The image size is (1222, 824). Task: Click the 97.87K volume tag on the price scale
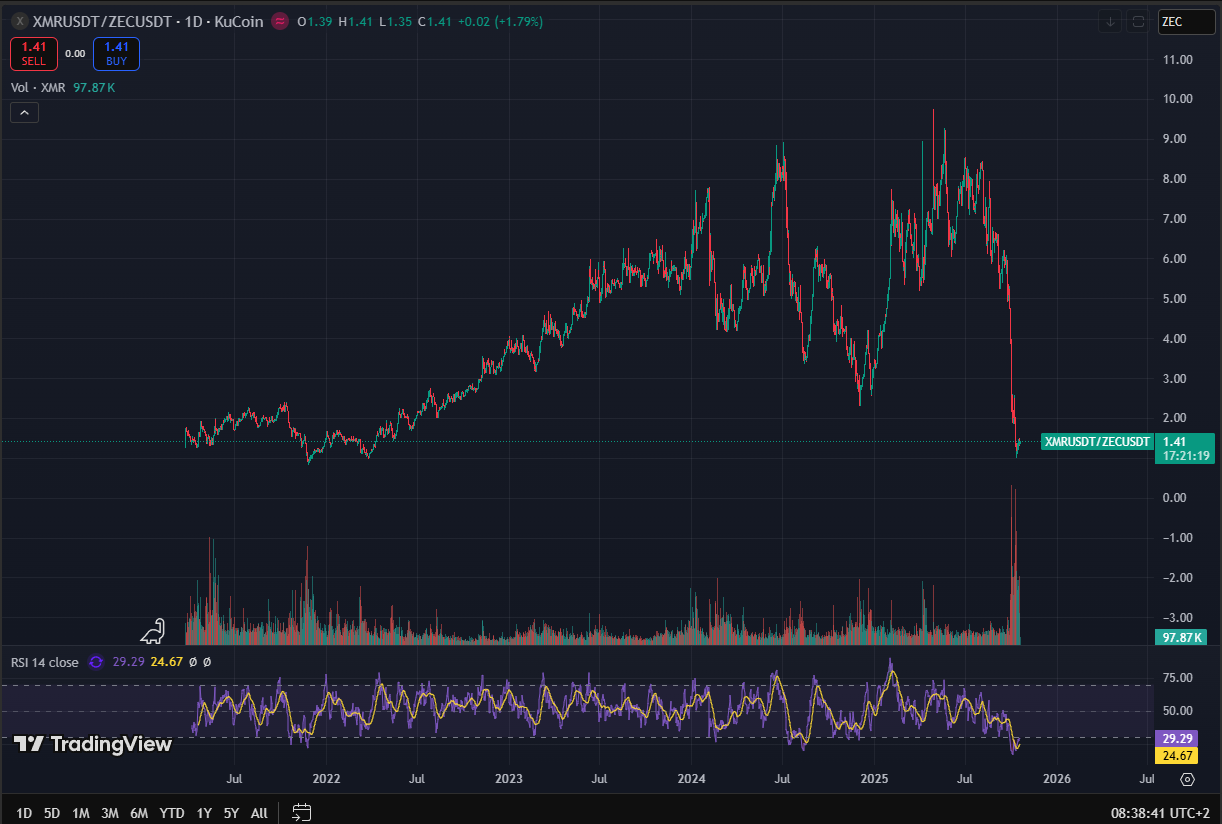tap(1181, 637)
